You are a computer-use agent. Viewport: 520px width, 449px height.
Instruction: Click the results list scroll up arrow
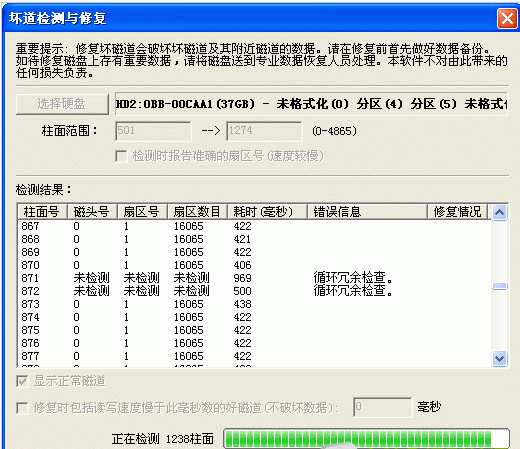499,212
